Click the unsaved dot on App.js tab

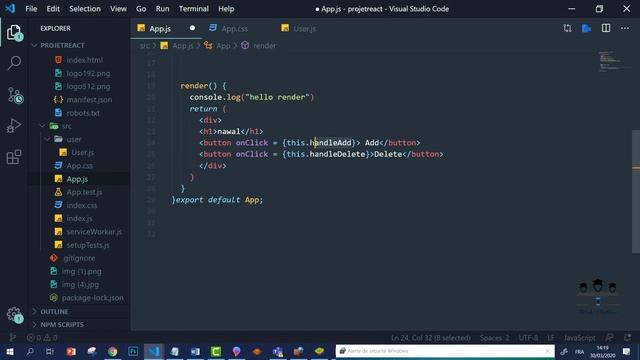click(x=192, y=28)
